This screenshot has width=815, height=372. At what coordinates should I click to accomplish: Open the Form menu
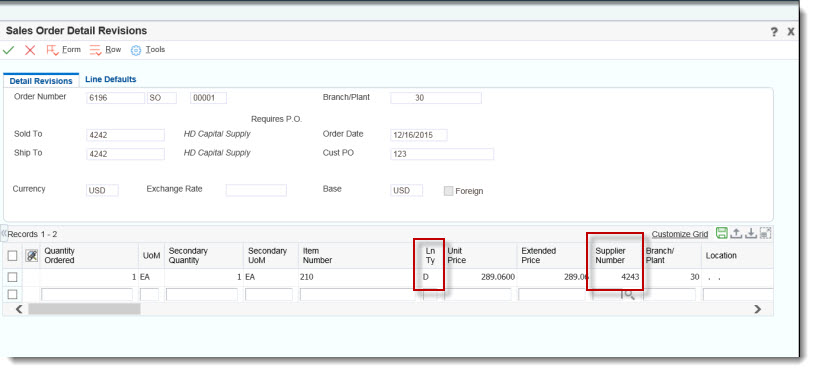63,50
